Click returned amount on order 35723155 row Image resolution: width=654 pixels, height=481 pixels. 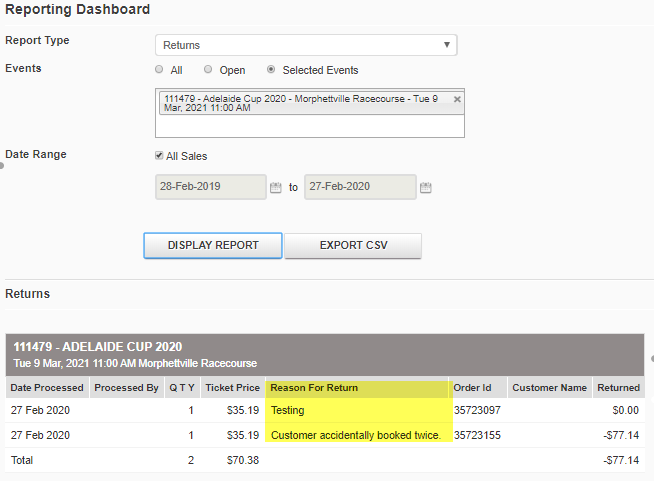[x=621, y=435]
